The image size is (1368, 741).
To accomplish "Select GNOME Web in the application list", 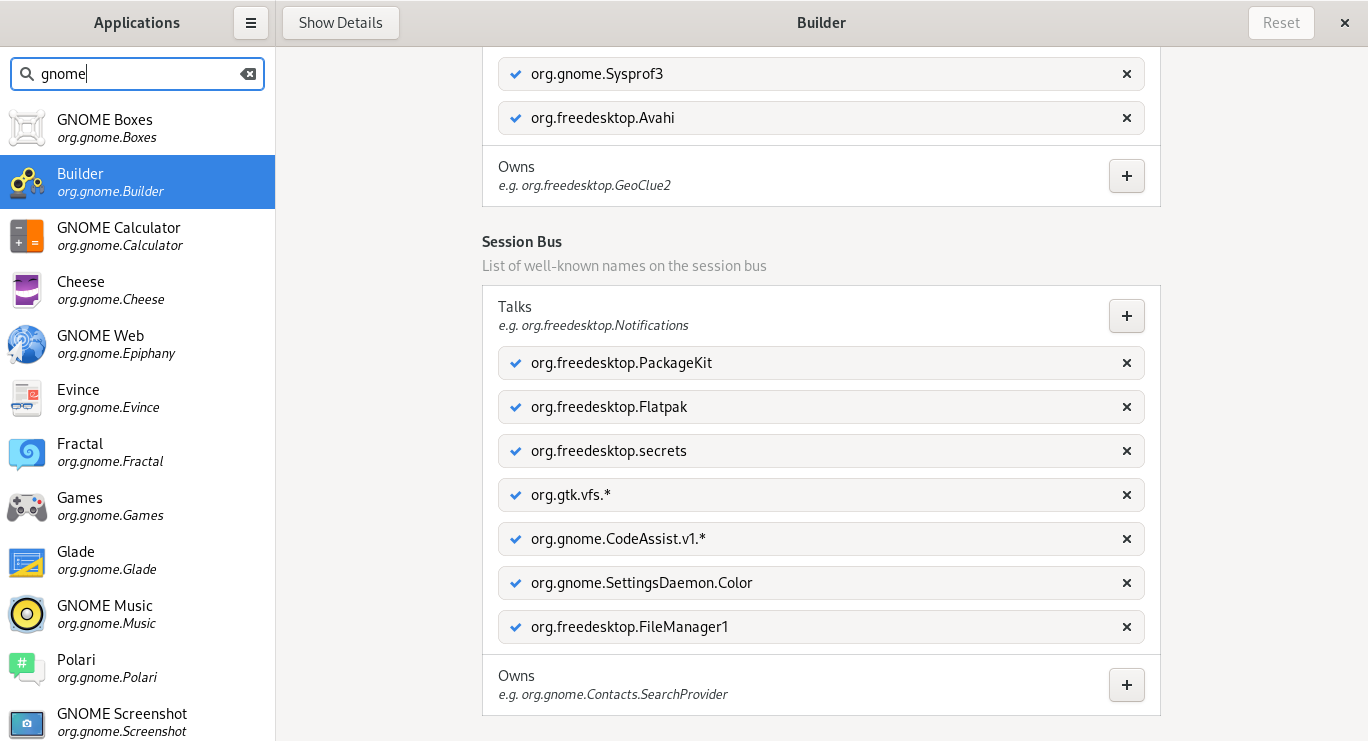I will click(138, 344).
